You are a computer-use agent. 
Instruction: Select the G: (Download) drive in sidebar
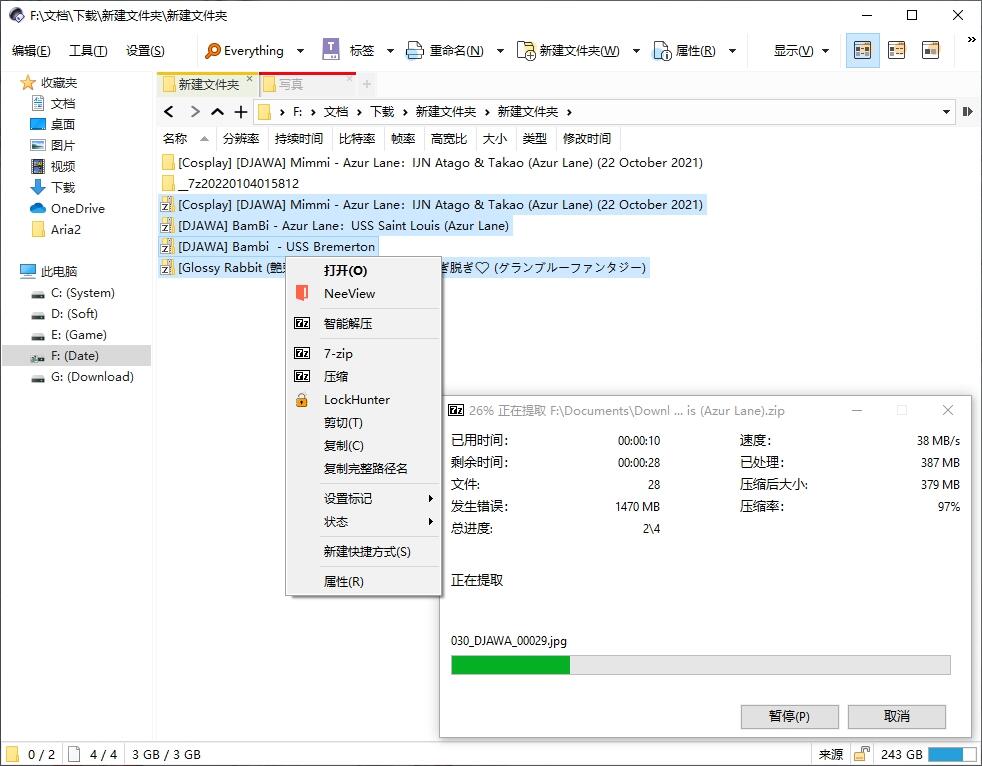coord(91,377)
